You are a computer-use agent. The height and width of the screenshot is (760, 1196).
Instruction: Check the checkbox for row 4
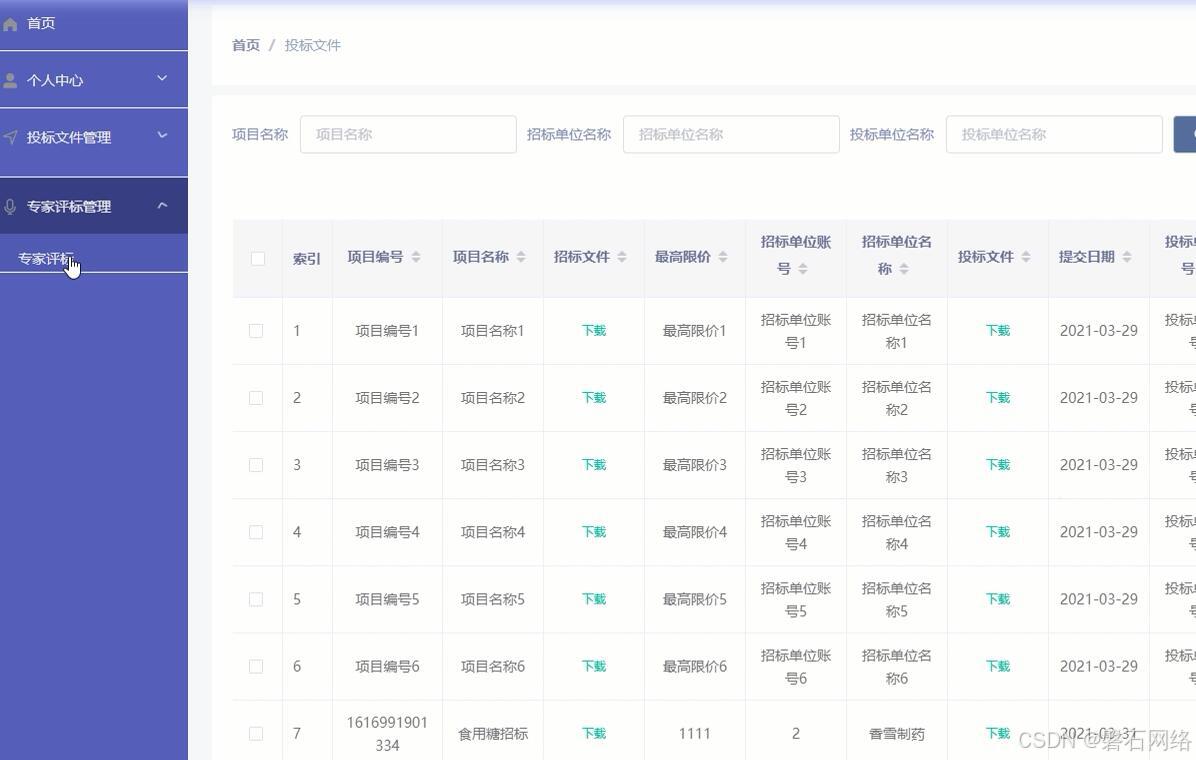click(256, 532)
